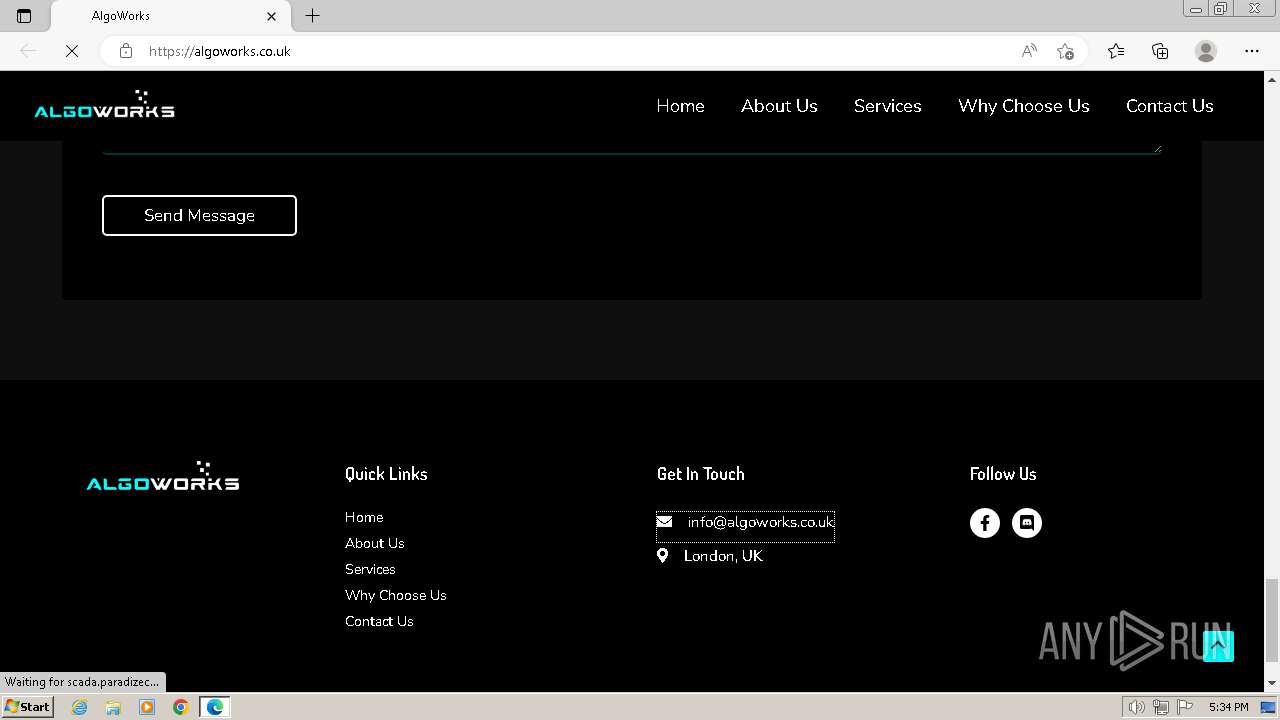Select the Edge icon in the taskbar
This screenshot has width=1280, height=720.
[x=215, y=707]
